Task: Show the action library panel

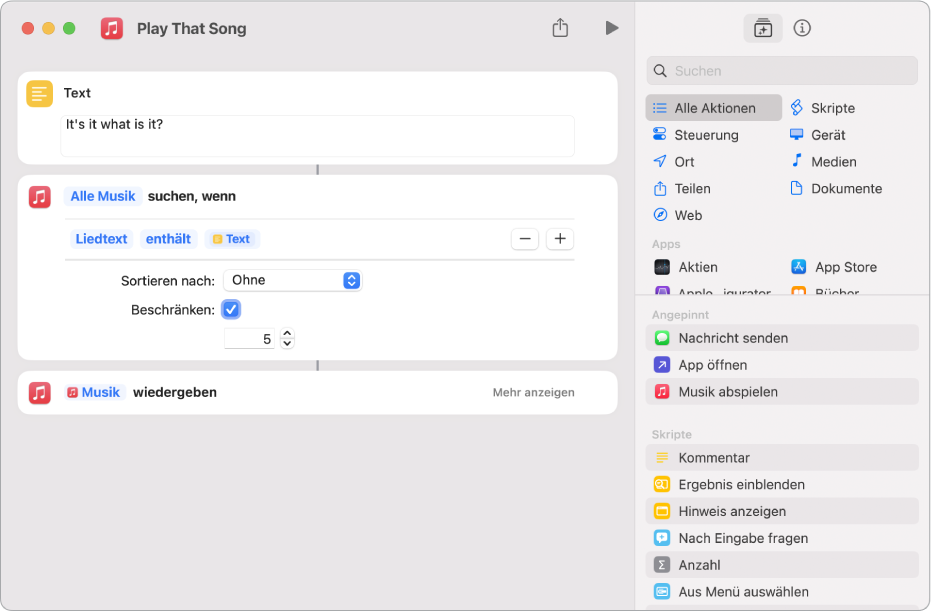Action: [762, 28]
